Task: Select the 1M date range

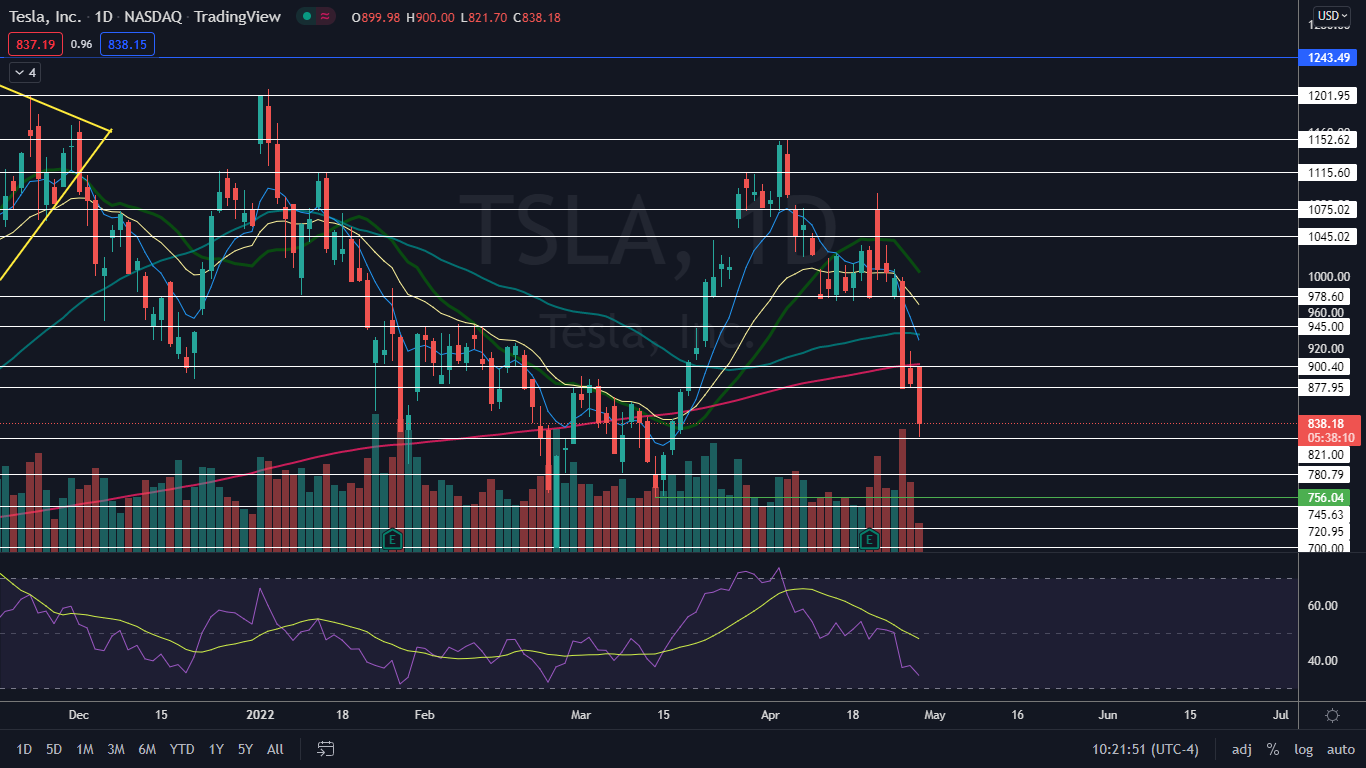Action: [x=85, y=749]
